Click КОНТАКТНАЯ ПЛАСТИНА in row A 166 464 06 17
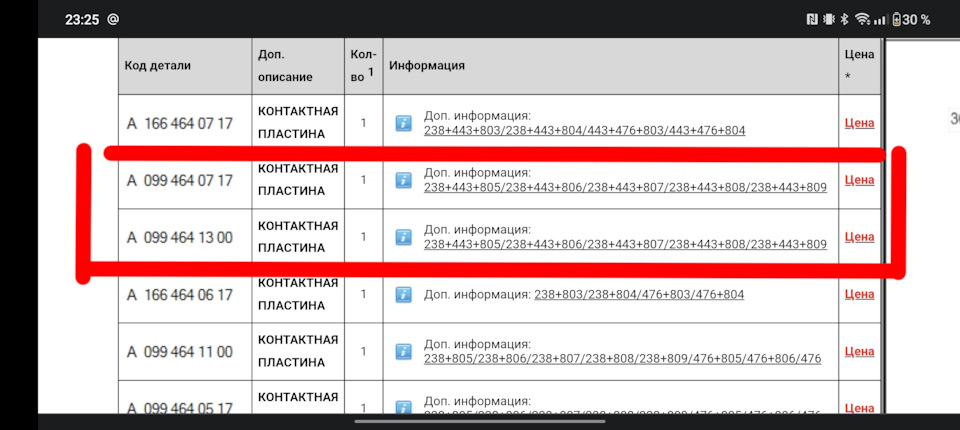Viewport: 960px width, 430px height. click(x=298, y=294)
